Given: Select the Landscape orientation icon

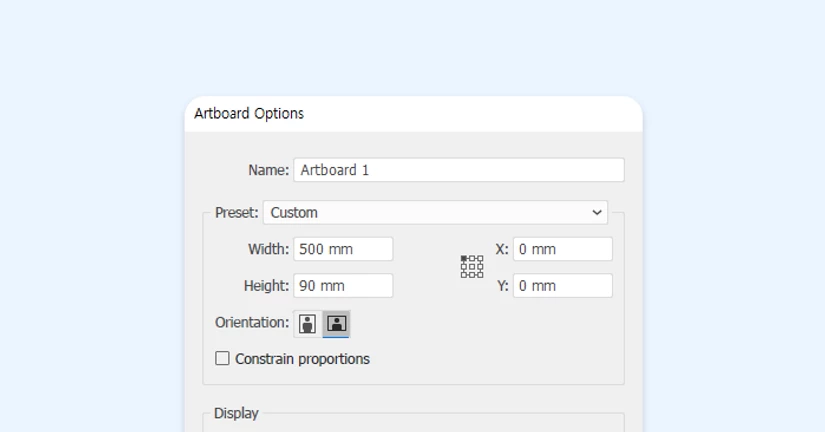Looking at the screenshot, I should pyautogui.click(x=337, y=323).
